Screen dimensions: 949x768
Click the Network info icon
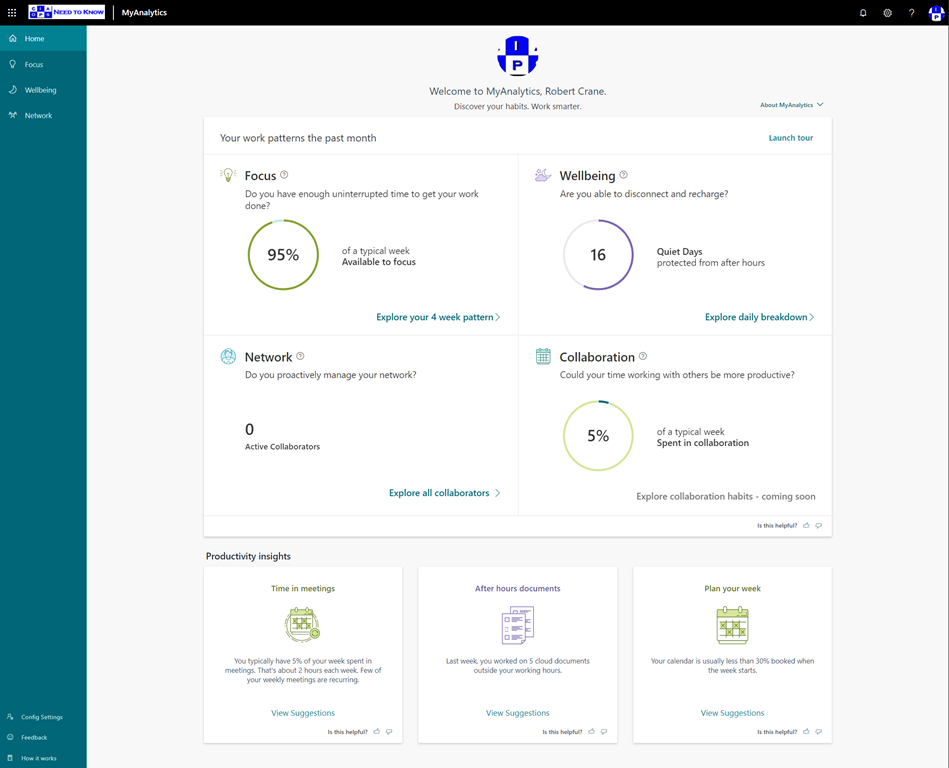pyautogui.click(x=300, y=356)
